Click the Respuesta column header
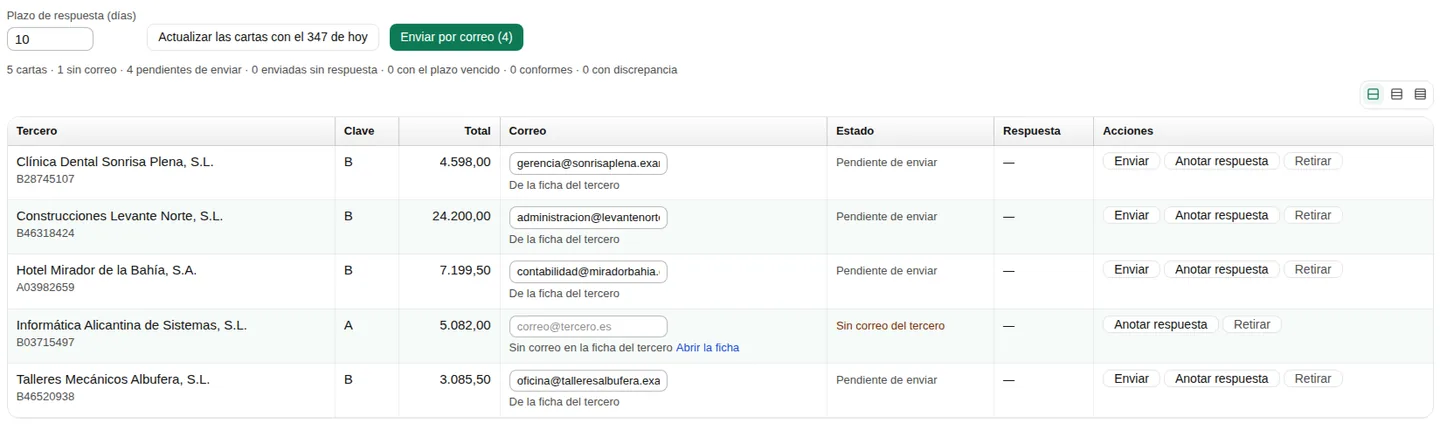The width and height of the screenshot is (1440, 424). coord(1042,131)
